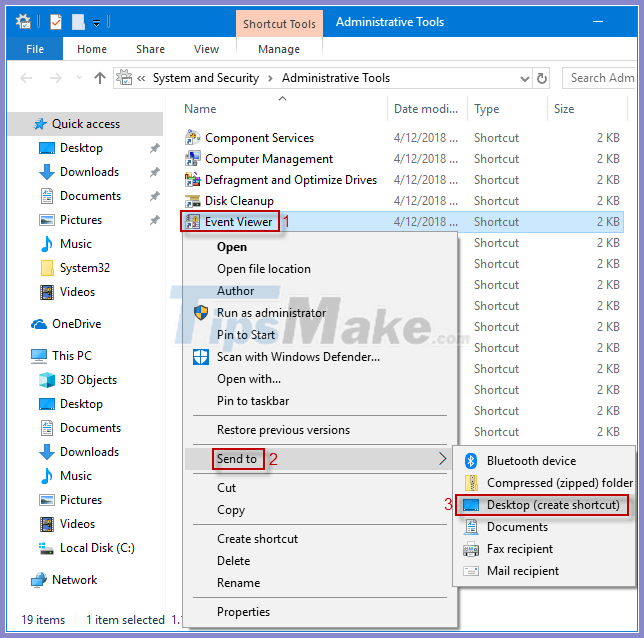The width and height of the screenshot is (644, 638).
Task: Refresh the Administrative Tools folder
Action: click(x=542, y=78)
